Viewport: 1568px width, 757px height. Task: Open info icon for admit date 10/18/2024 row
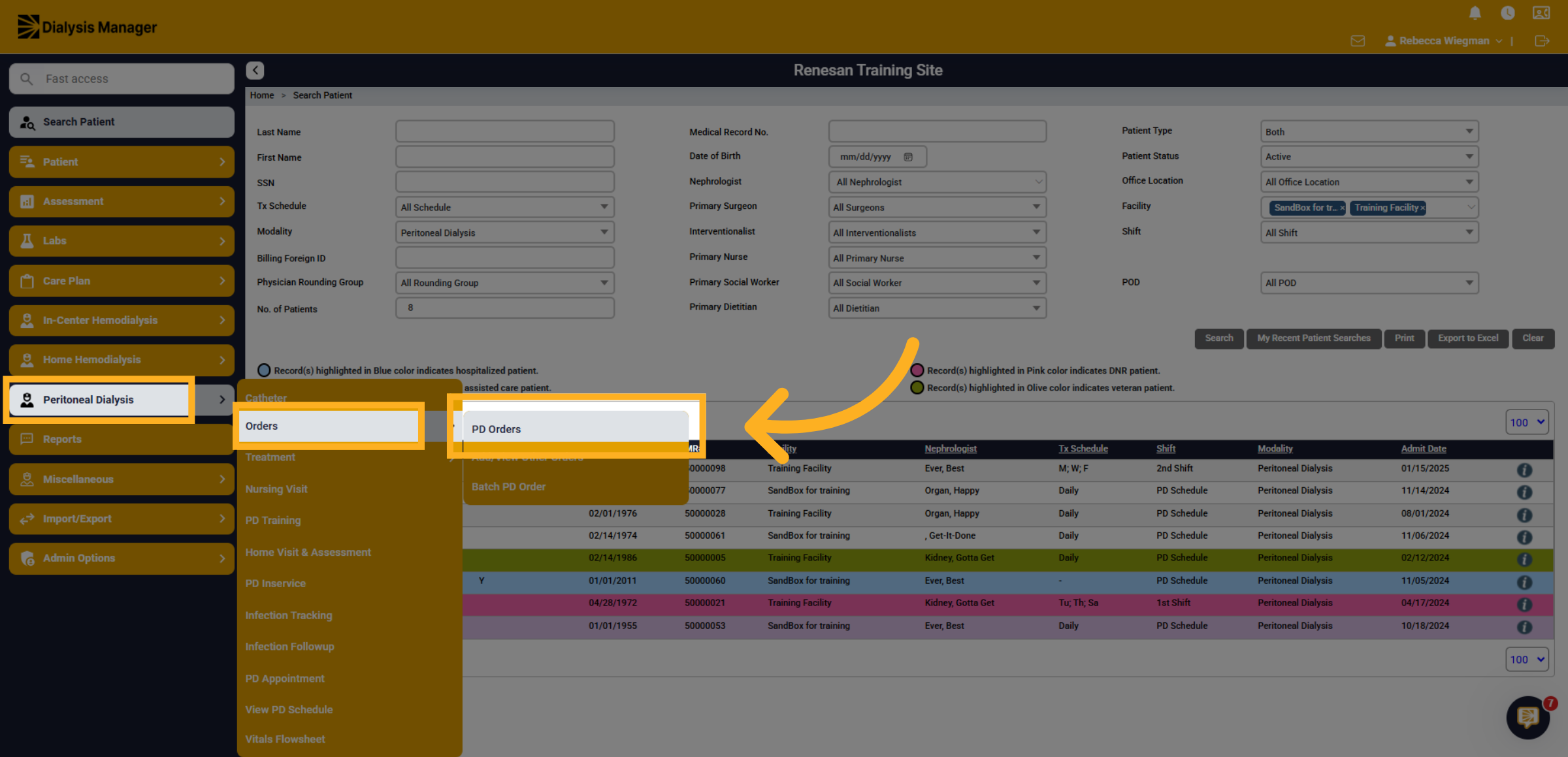pos(1524,627)
